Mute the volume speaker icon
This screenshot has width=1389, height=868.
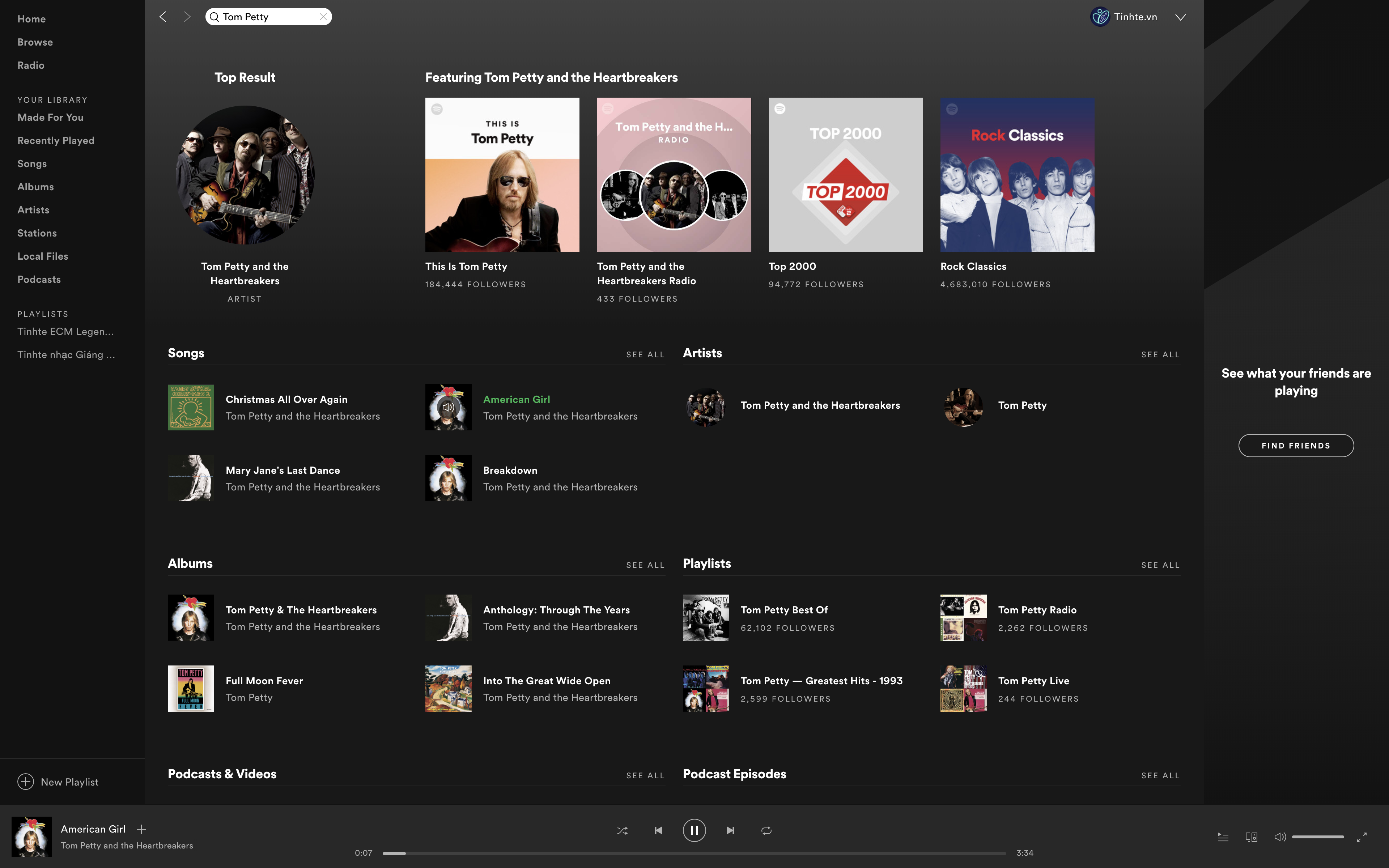[1280, 837]
